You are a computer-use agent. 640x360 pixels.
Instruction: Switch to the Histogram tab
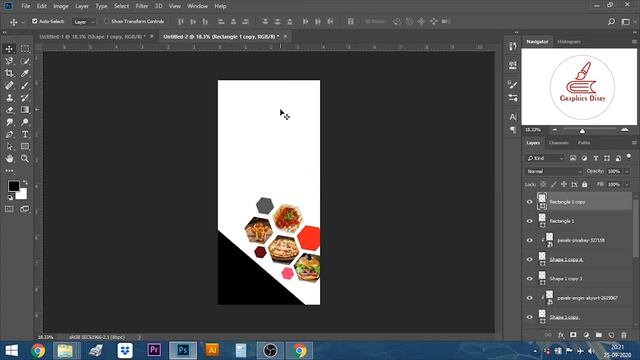pos(569,42)
